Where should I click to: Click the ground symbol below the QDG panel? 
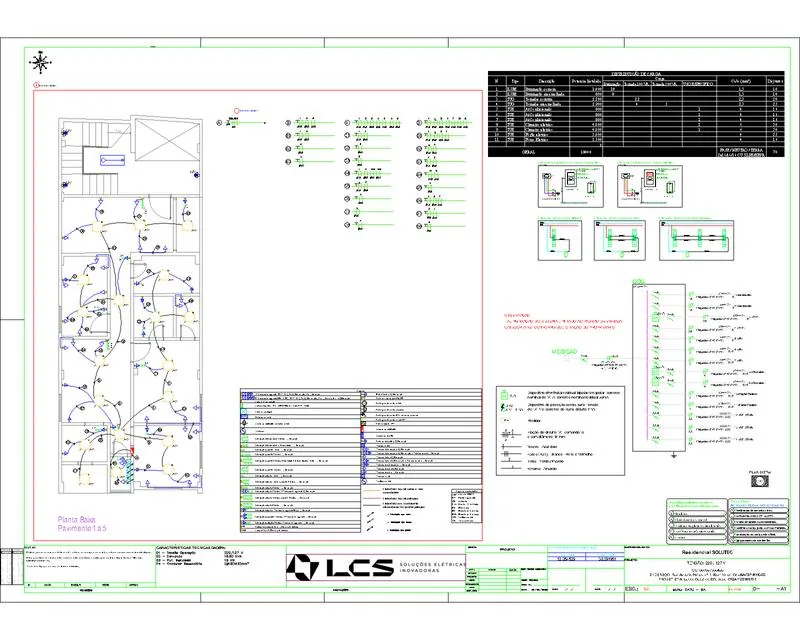click(x=673, y=455)
